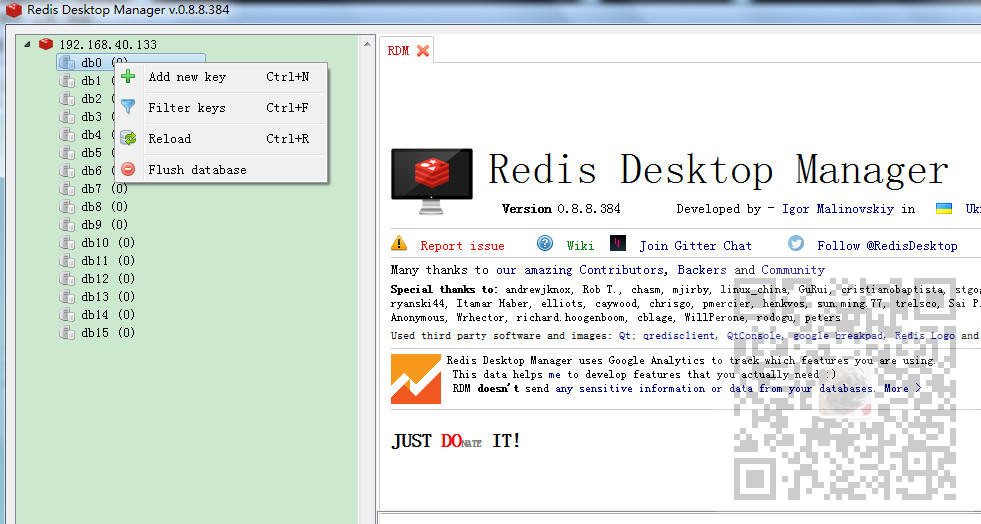The image size is (981, 524).
Task: Select the 192.168.40.133 connection row
Action: [98, 44]
